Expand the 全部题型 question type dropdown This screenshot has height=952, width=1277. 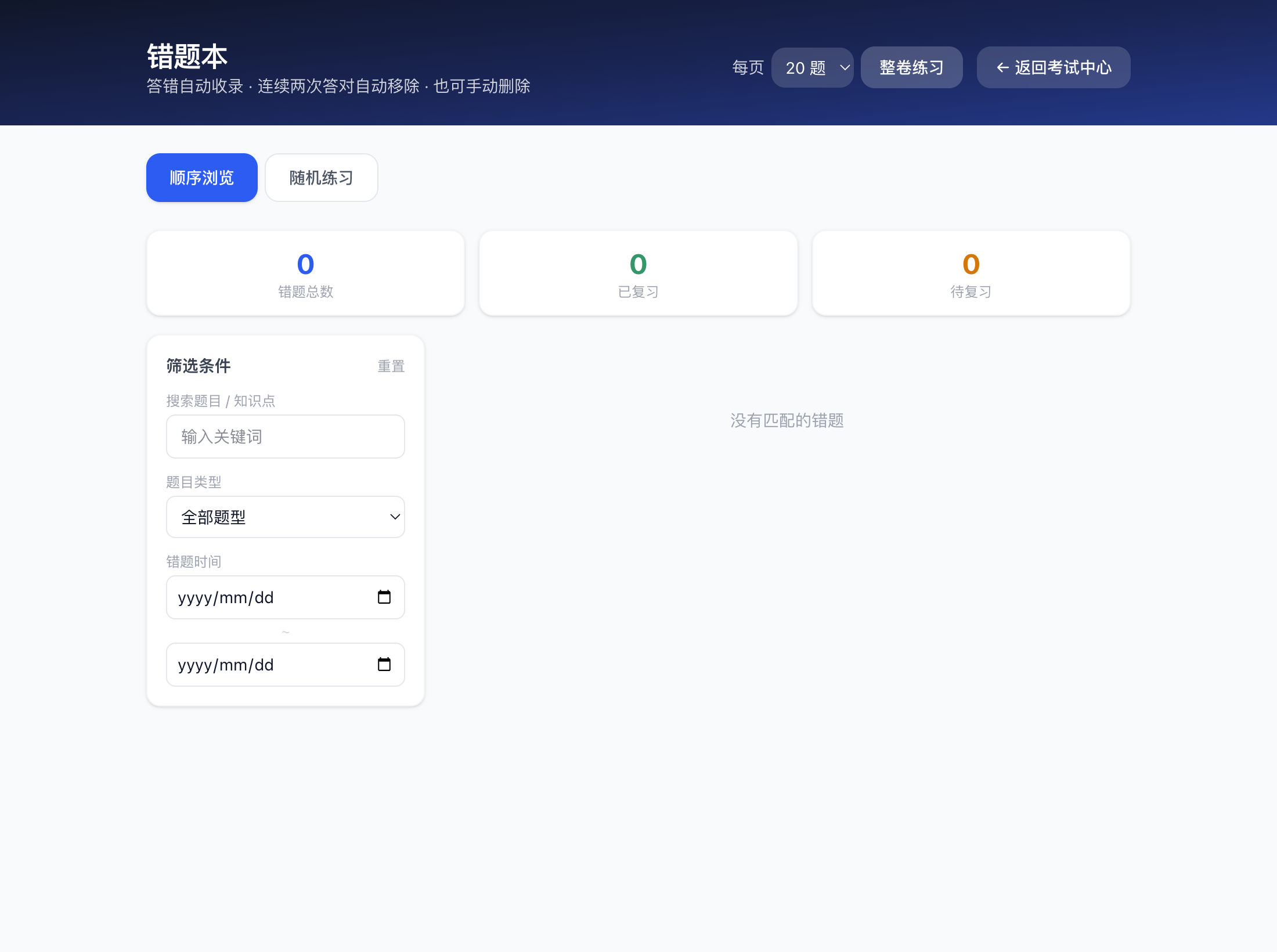click(x=286, y=517)
